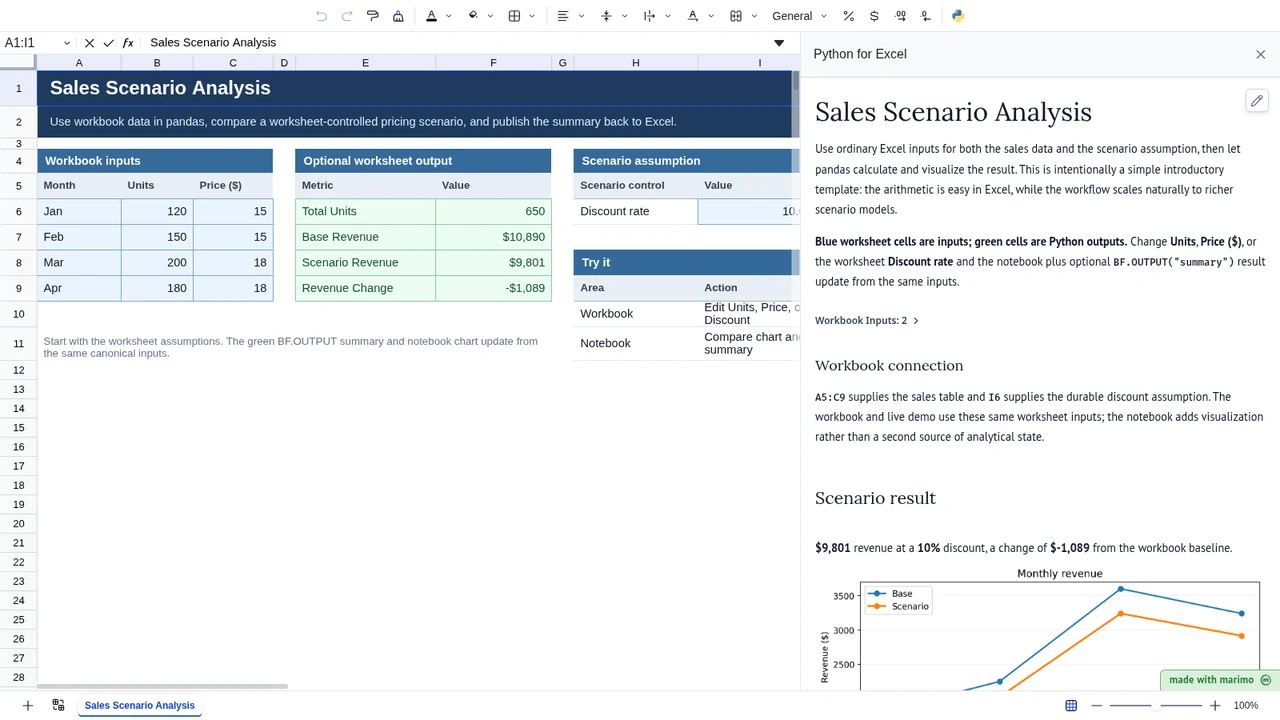Add a new sheet with plus button
The image size is (1280, 720).
28,705
